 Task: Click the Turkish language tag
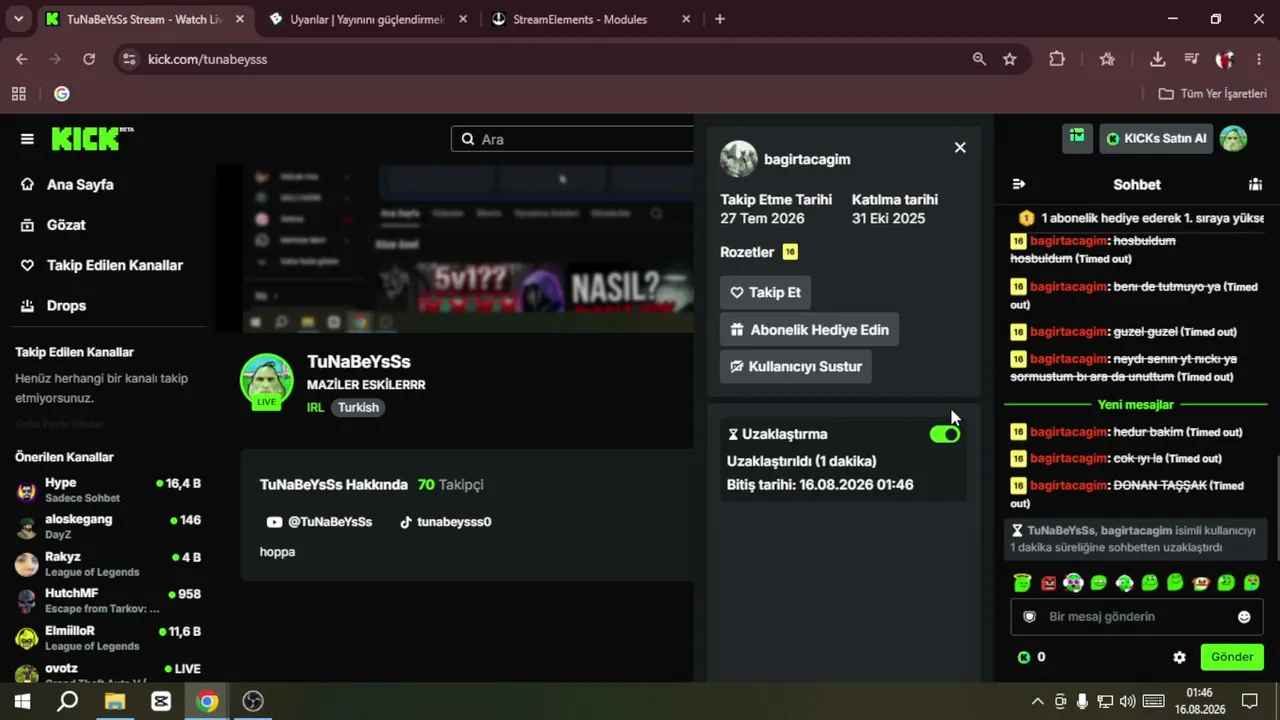[358, 407]
